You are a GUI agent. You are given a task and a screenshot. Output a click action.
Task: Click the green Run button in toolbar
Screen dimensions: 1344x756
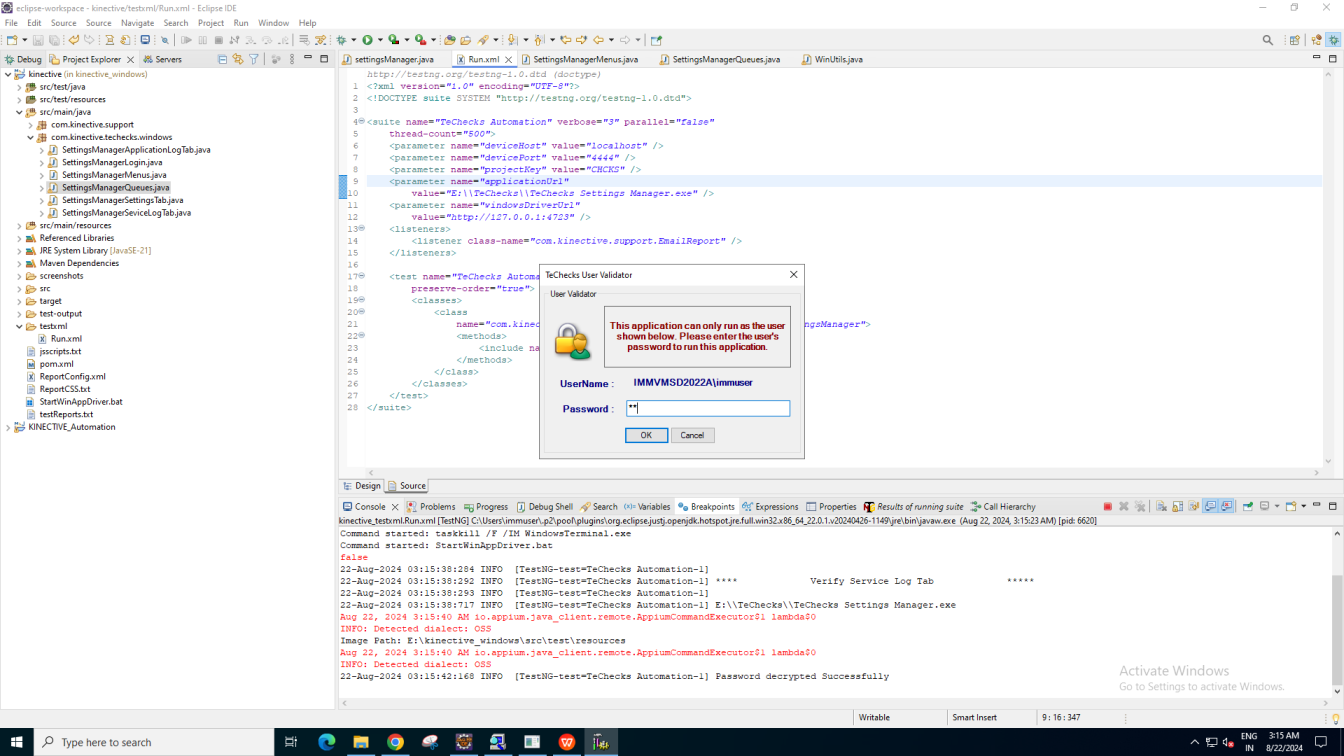[367, 40]
